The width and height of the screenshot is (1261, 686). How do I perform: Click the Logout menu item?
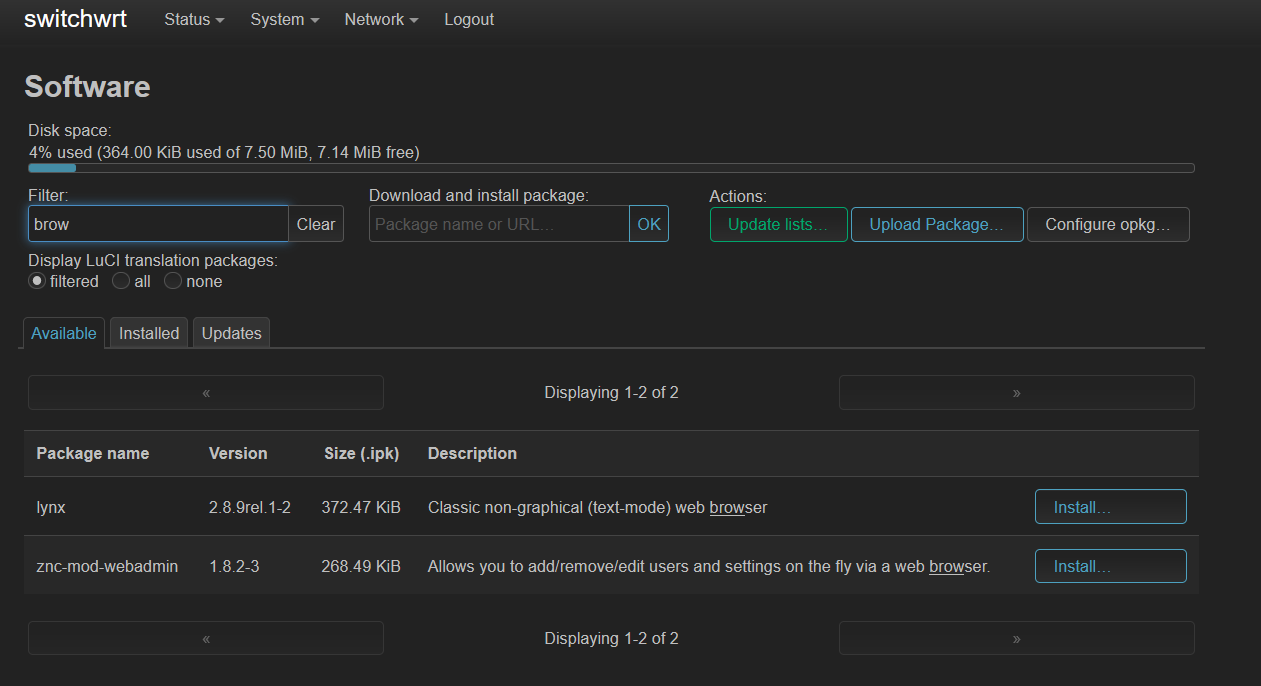(x=468, y=19)
